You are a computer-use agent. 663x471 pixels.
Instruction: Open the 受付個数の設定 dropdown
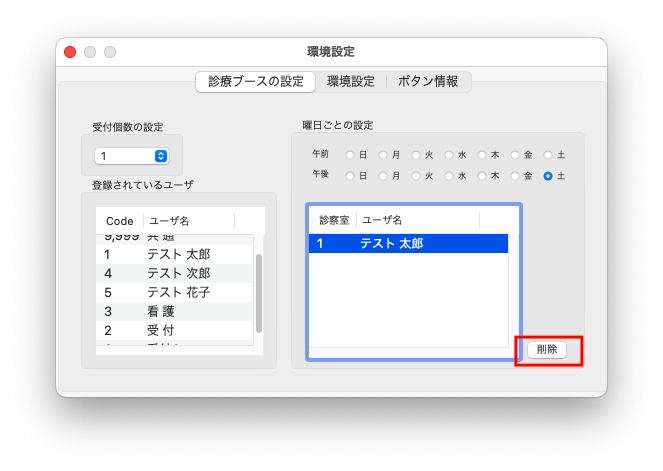[x=132, y=156]
